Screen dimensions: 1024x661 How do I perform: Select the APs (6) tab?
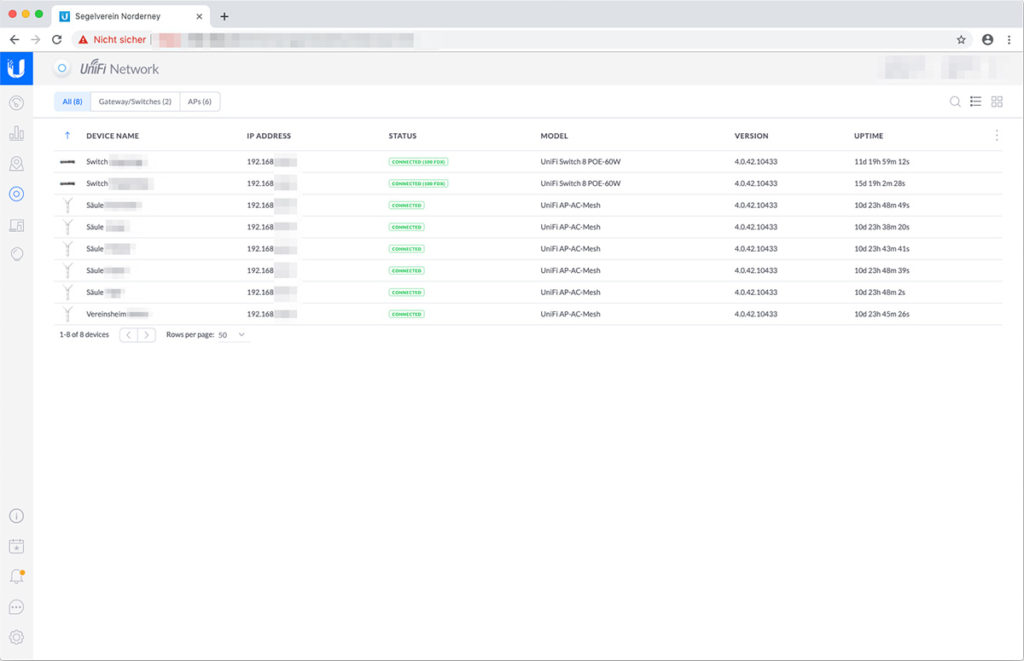199,101
